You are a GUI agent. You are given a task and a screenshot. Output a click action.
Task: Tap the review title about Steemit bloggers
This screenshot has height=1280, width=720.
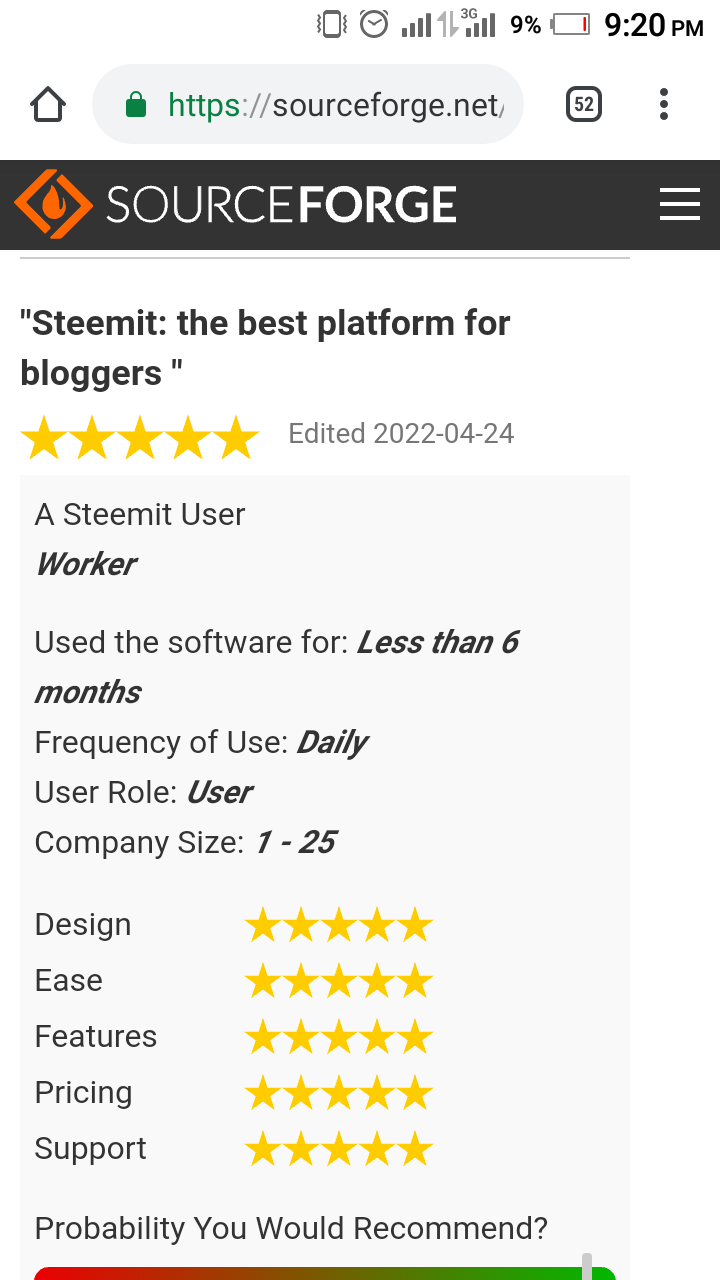coord(265,348)
